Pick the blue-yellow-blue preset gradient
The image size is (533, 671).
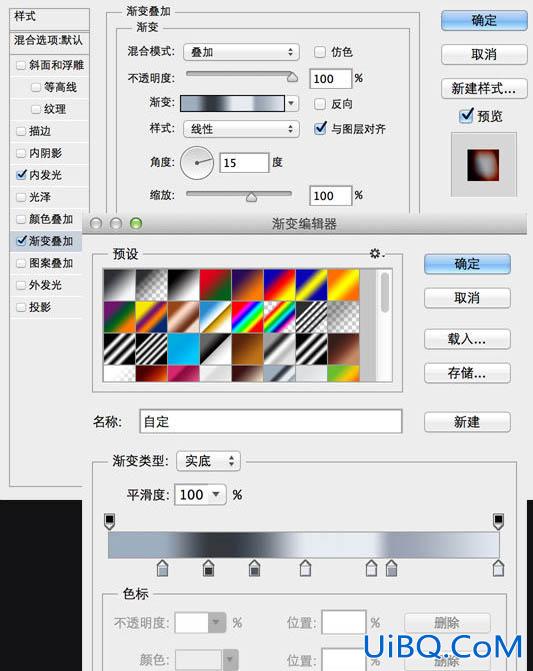(x=312, y=285)
